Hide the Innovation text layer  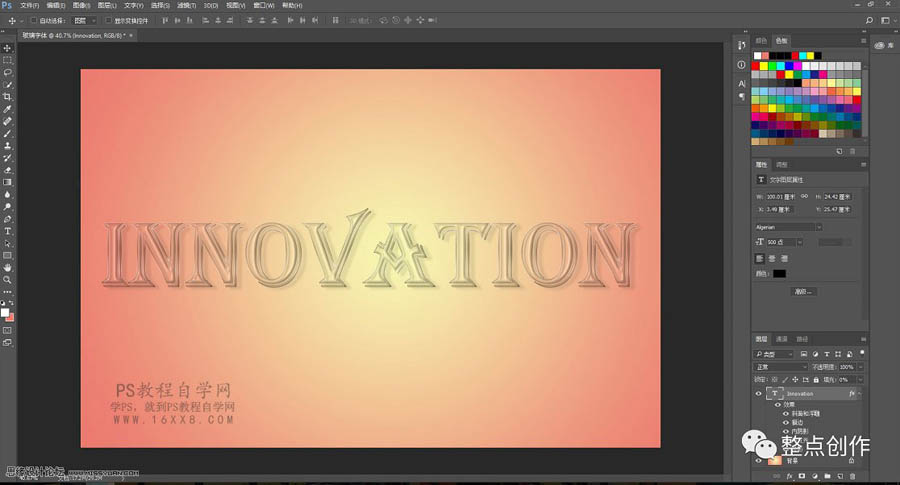pos(758,394)
